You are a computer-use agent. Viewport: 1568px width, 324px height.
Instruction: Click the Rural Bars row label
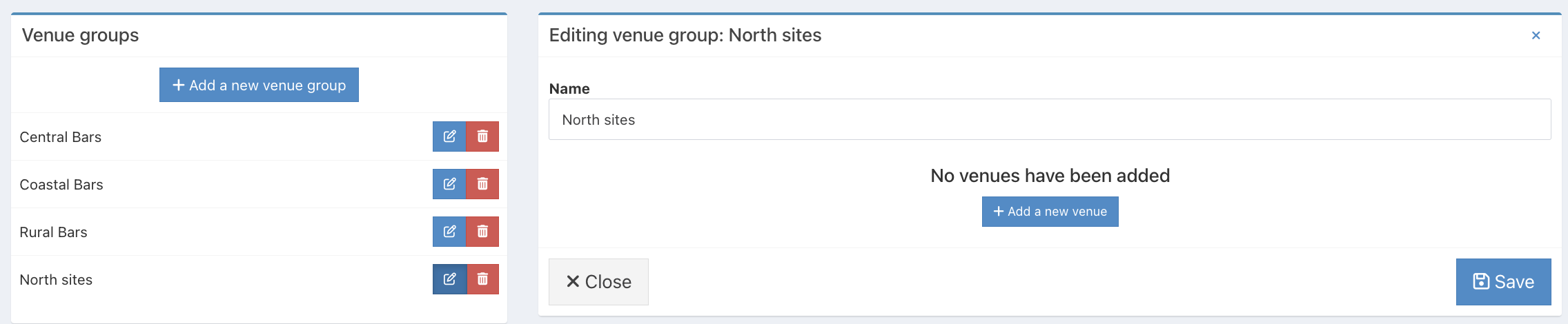tap(53, 232)
